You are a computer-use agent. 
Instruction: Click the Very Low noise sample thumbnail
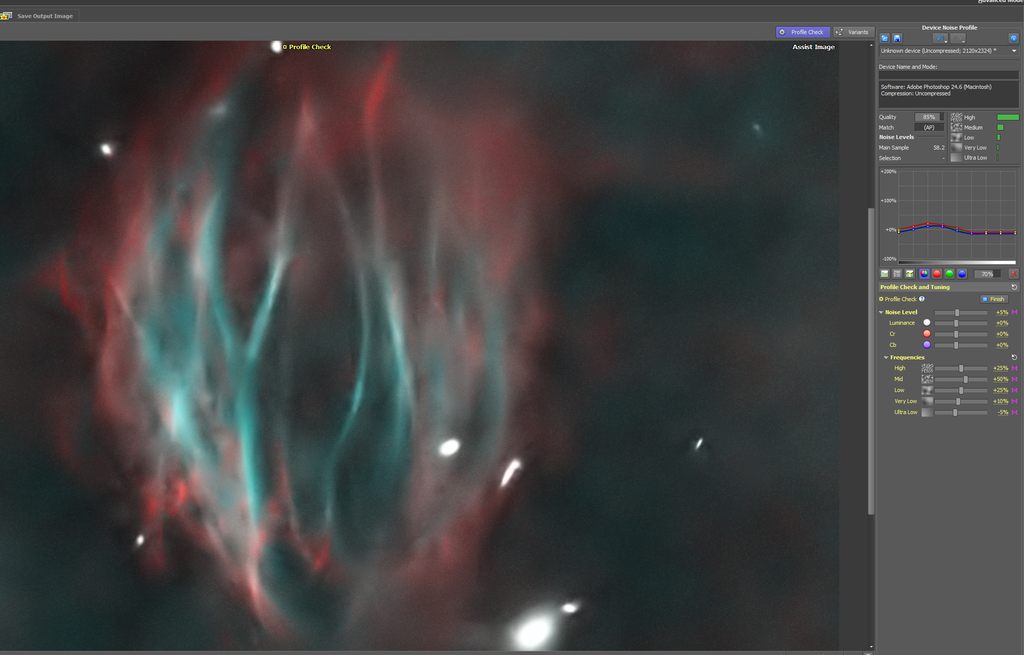coord(956,148)
